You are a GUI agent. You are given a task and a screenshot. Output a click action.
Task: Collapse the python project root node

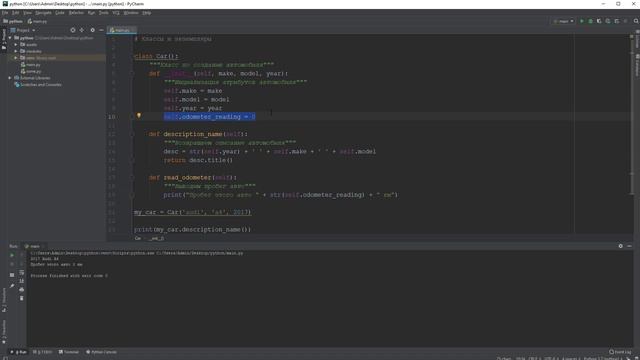pyautogui.click(x=10, y=38)
